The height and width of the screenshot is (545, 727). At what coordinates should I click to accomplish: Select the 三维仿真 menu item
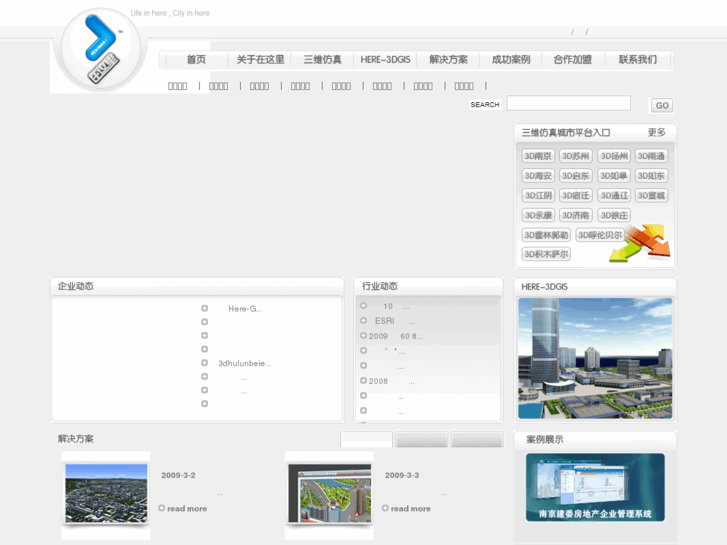(323, 60)
